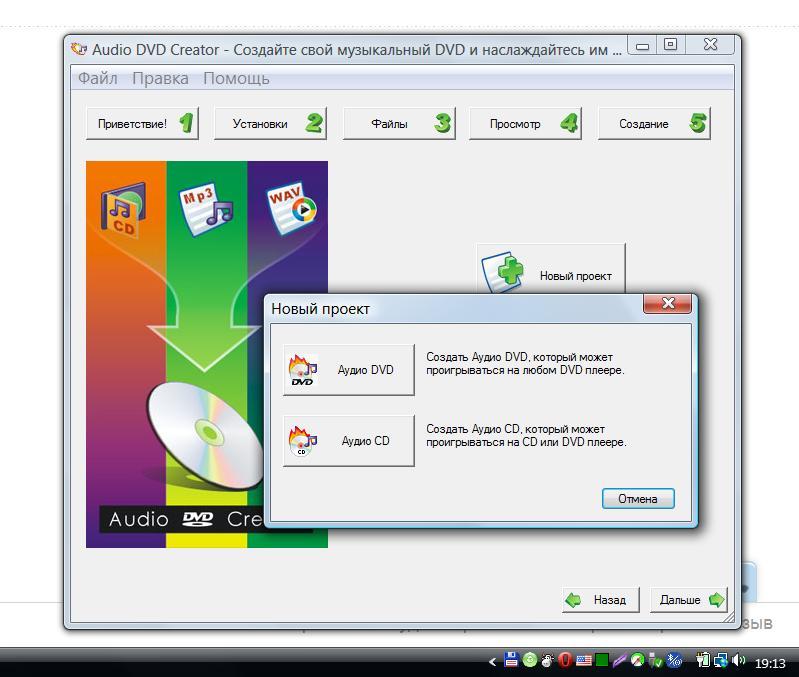Click the US flag language tray icon
799x677 pixels.
point(583,661)
